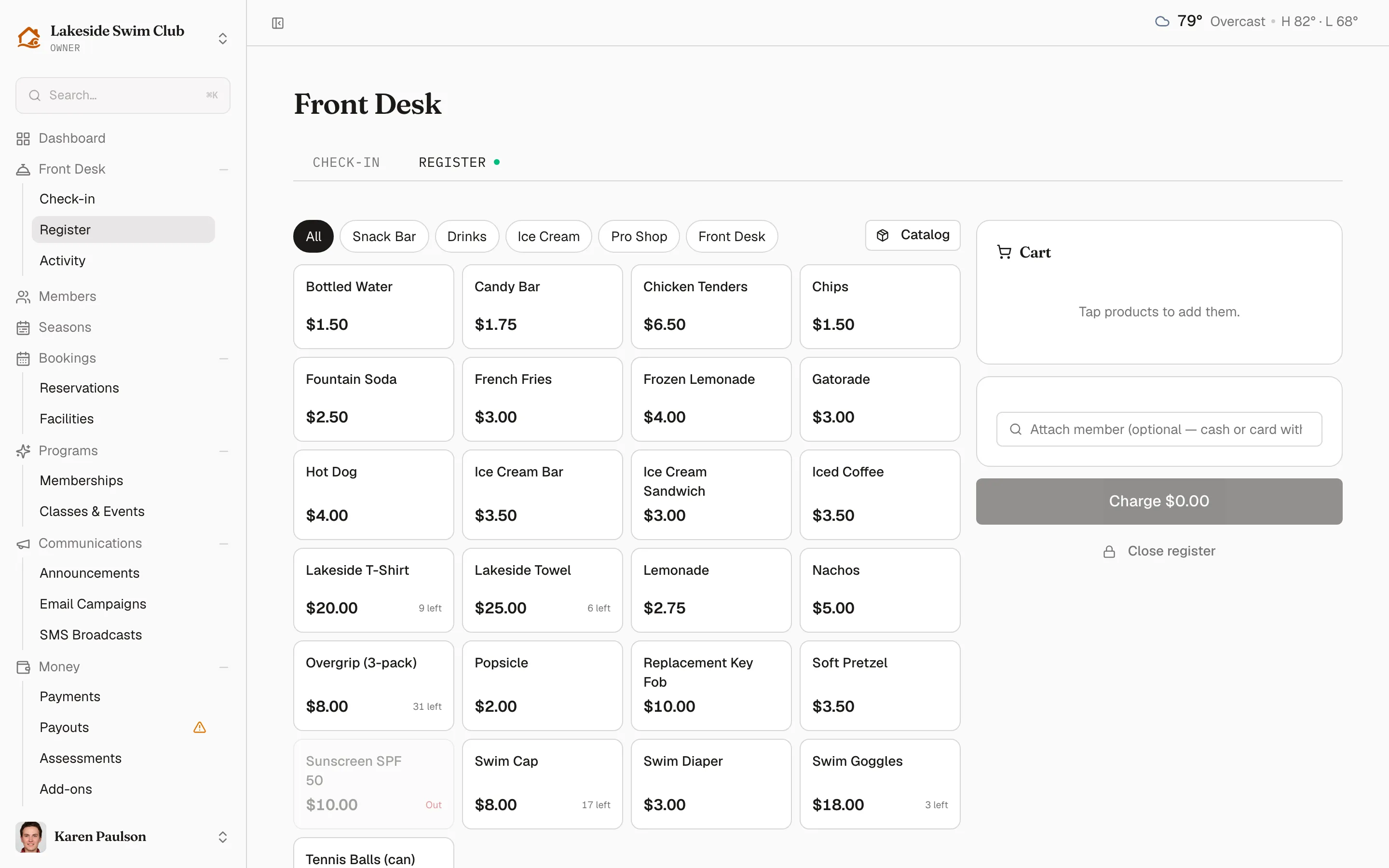Open the Activity sidebar item
Viewport: 1389px width, 868px height.
pos(123,260)
